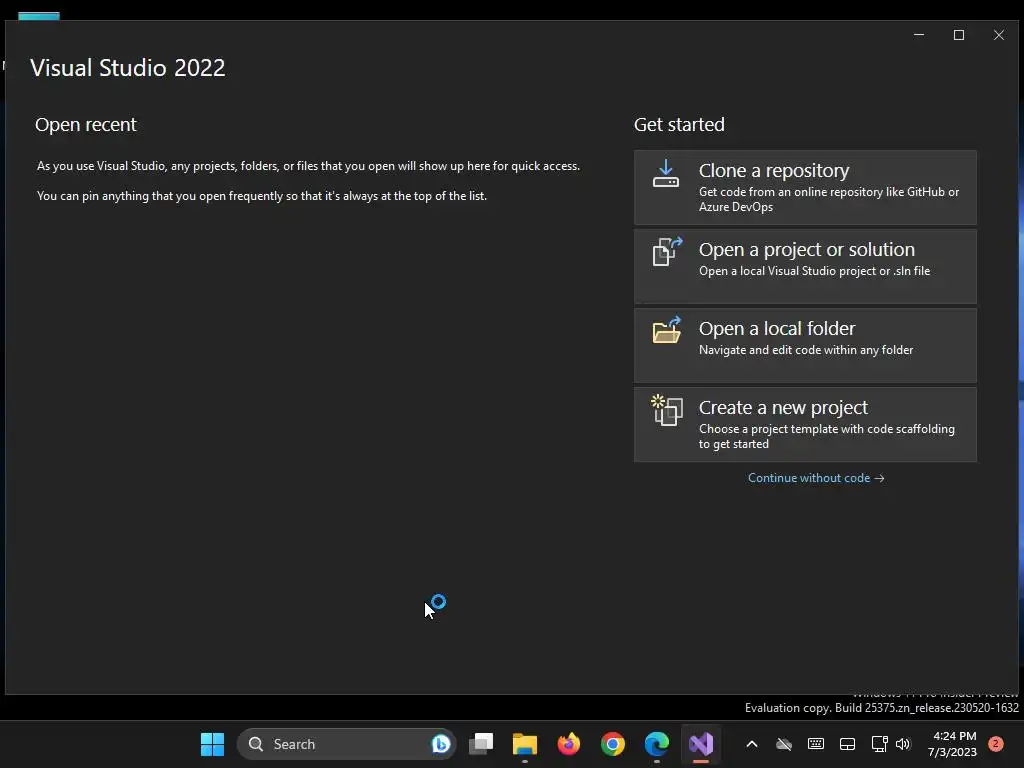This screenshot has height=768, width=1024.
Task: Click the Create a new project icon
Action: (667, 410)
